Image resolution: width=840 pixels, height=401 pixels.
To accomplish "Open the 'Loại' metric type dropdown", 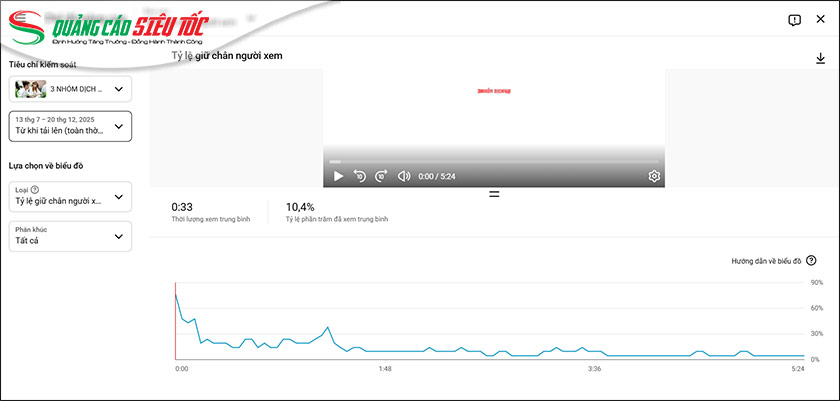I will 119,196.
